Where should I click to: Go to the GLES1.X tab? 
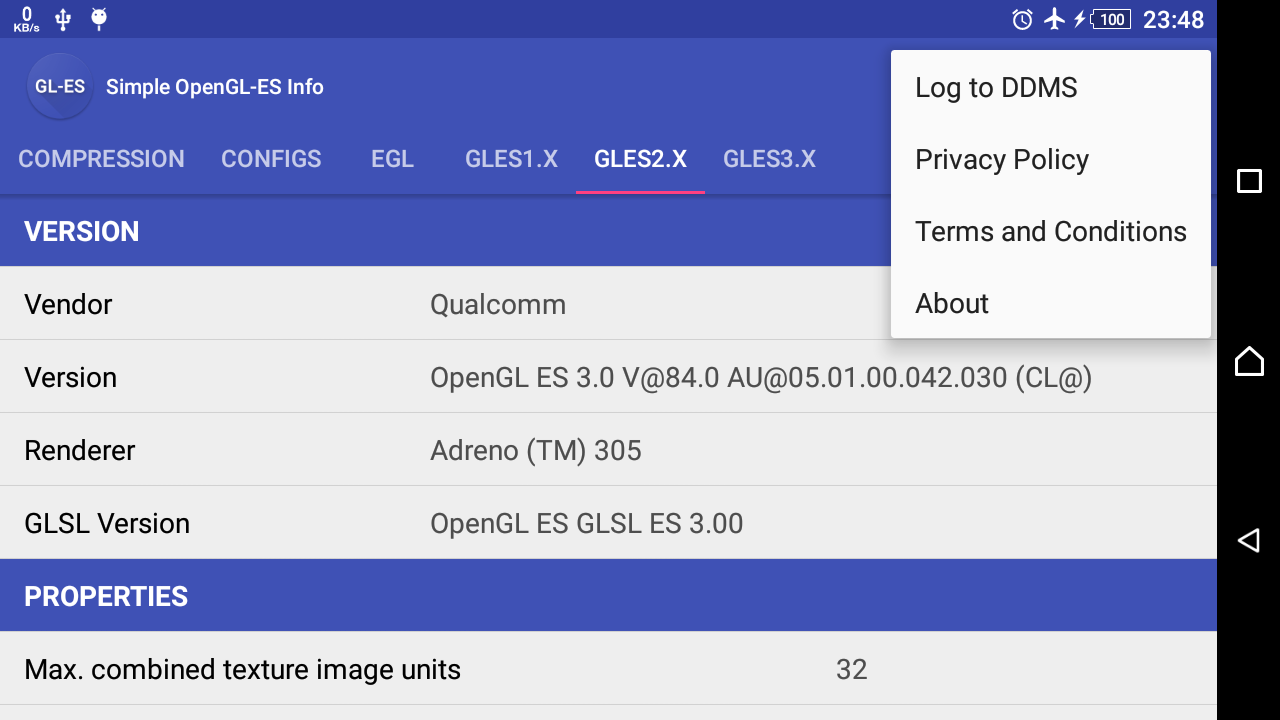[x=511, y=159]
